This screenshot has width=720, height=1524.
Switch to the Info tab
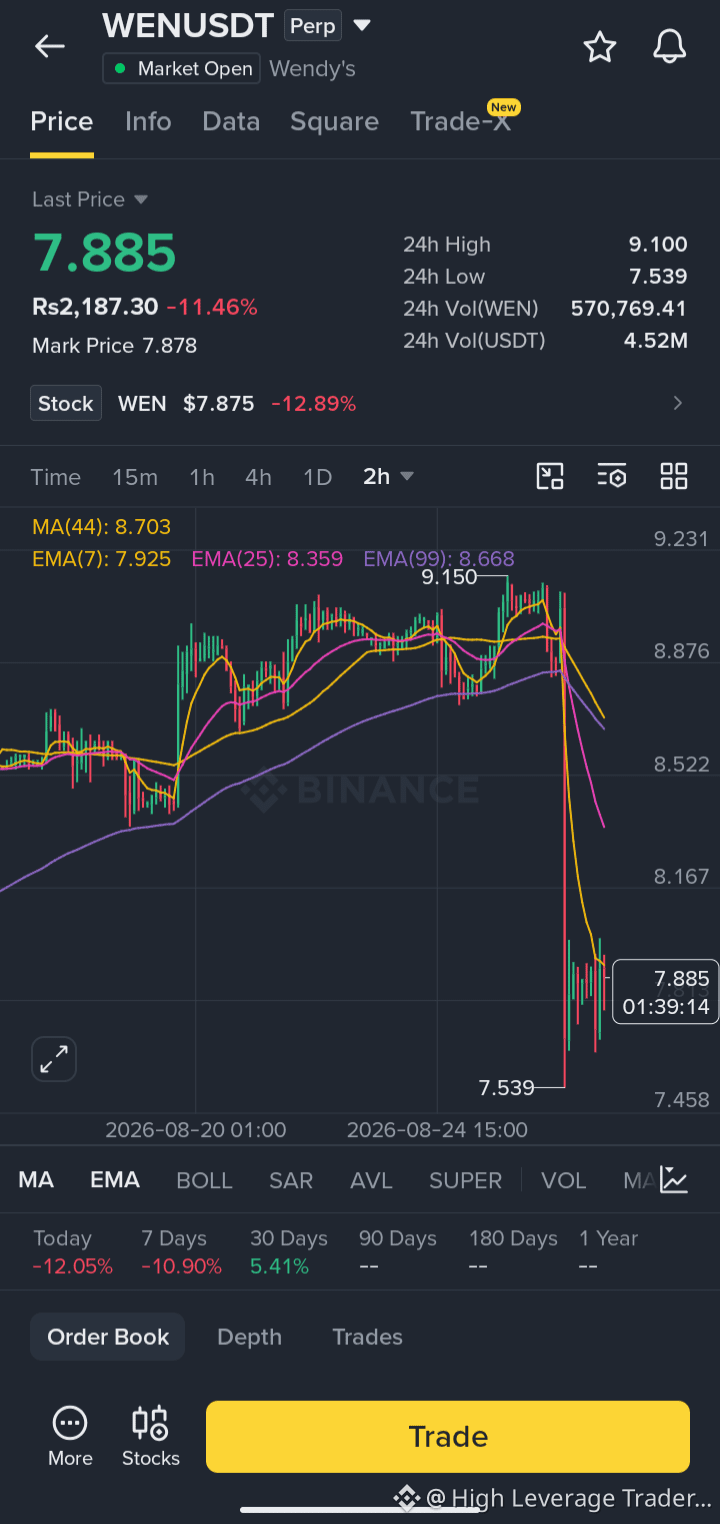148,121
